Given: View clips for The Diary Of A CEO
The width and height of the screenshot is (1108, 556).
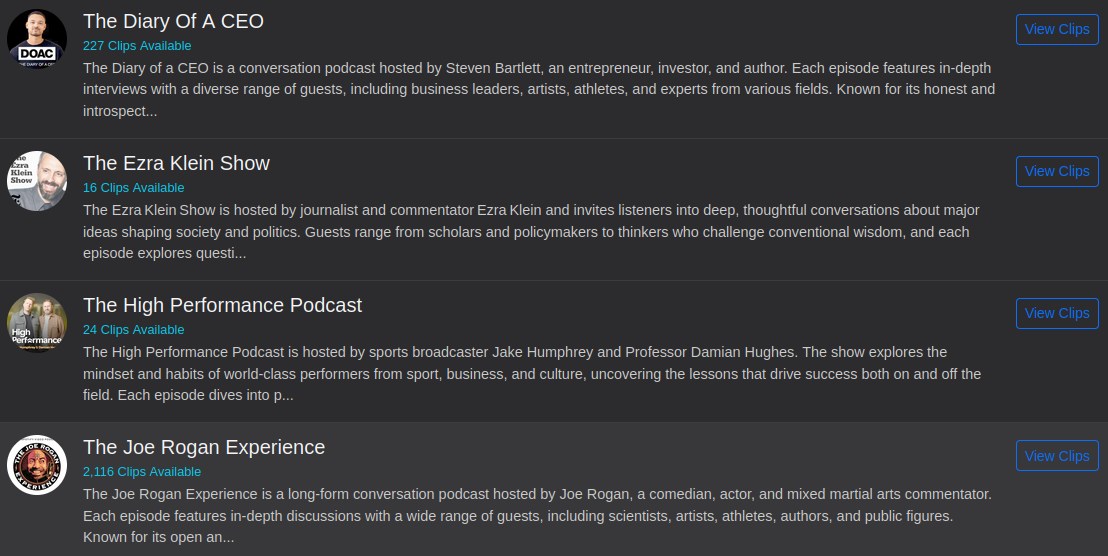Looking at the screenshot, I should click(1056, 29).
